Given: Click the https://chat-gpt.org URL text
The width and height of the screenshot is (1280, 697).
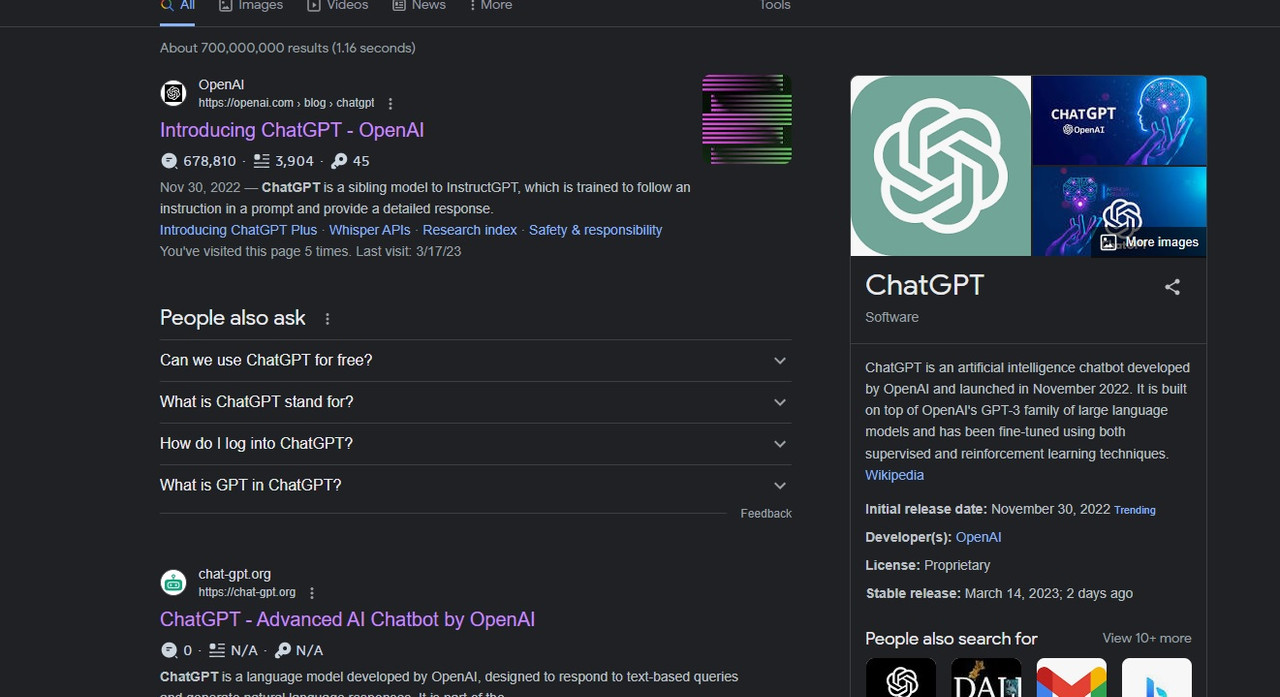Looking at the screenshot, I should (x=247, y=592).
